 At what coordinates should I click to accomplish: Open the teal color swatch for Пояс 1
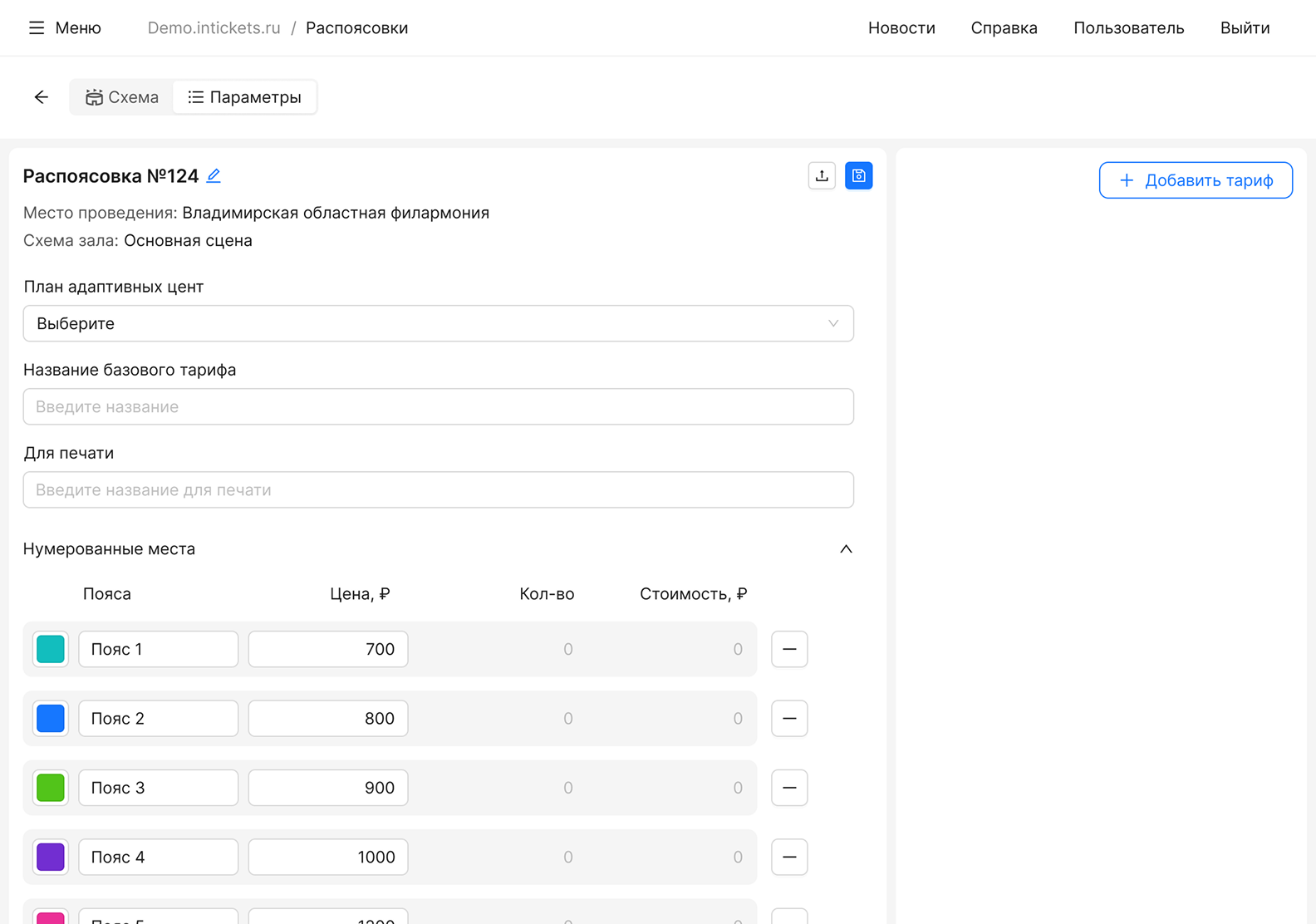(x=51, y=649)
